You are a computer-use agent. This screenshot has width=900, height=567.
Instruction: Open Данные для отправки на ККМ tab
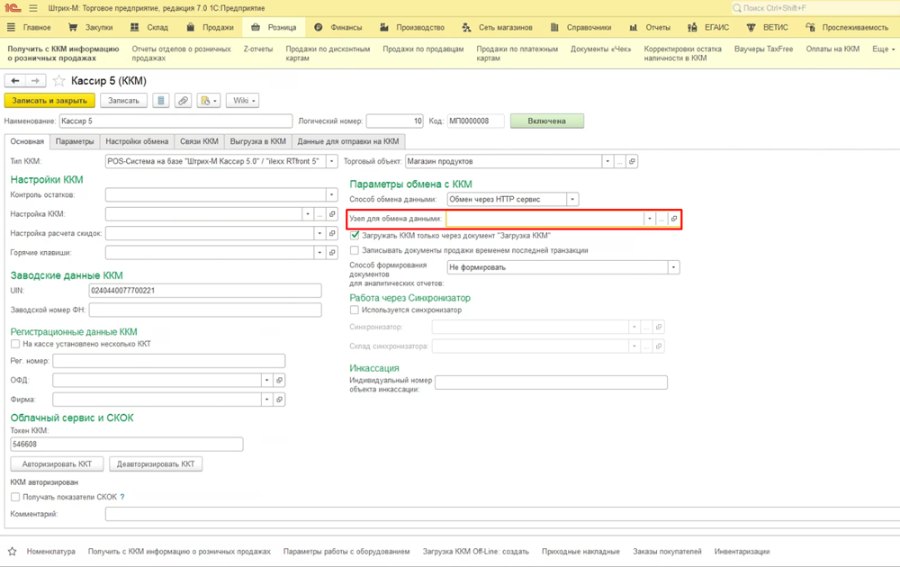pyautogui.click(x=348, y=141)
